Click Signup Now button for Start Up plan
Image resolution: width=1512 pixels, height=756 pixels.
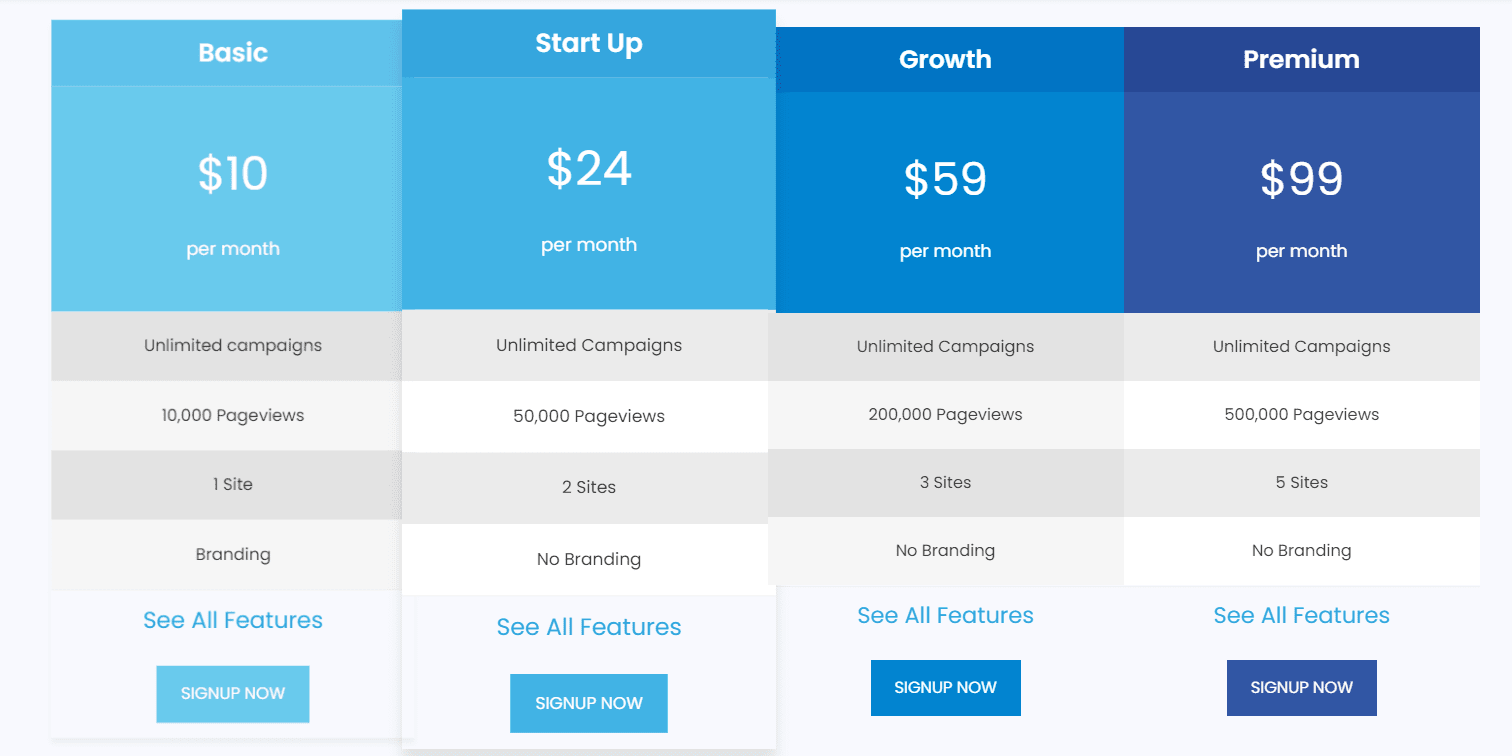588,703
